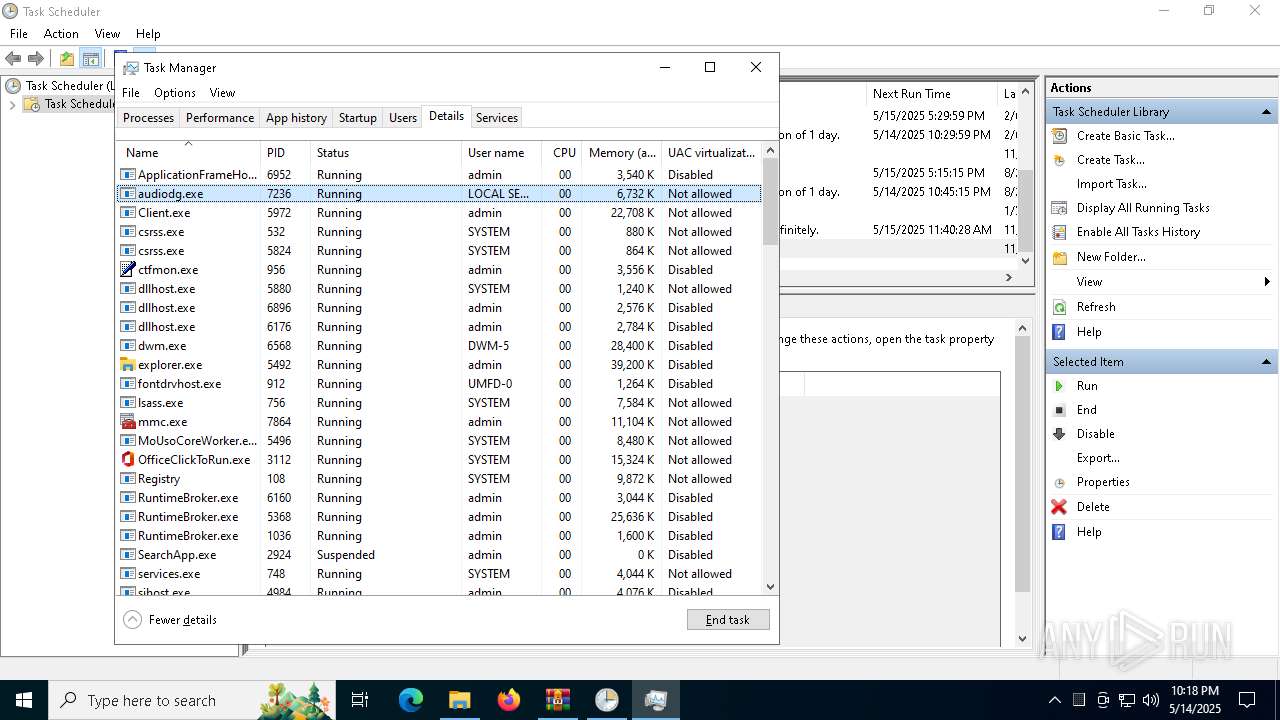Select the lsass.exe process row
Screen dimensions: 1280x720
438,403
